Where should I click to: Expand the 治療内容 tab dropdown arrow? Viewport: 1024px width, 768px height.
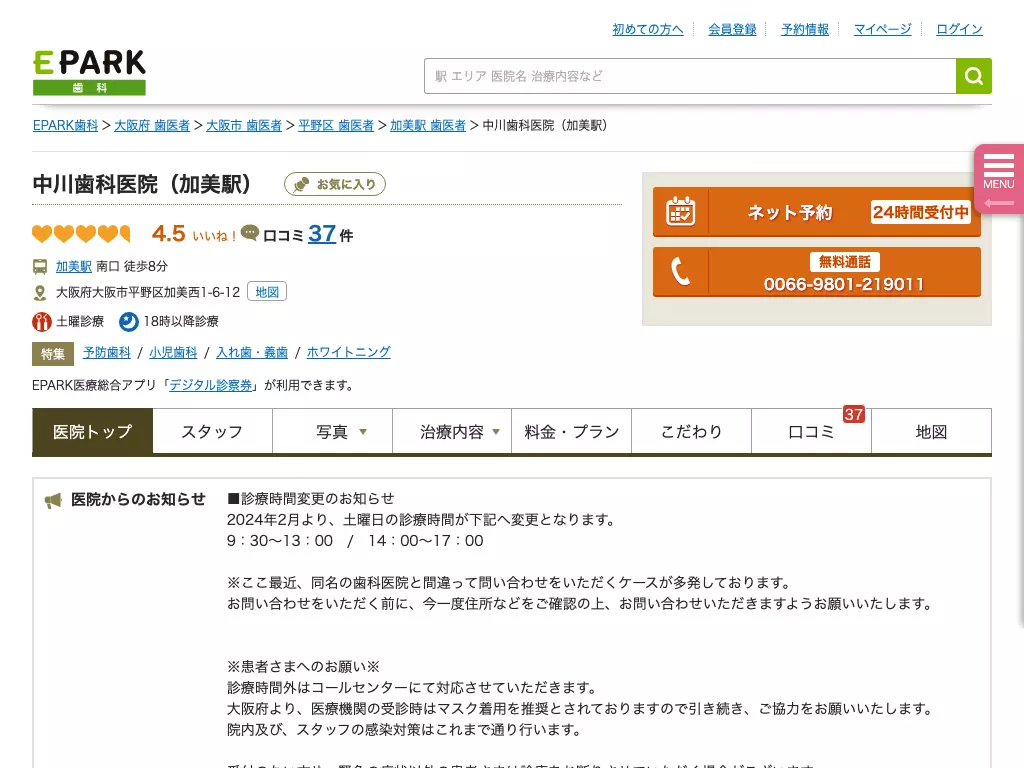tap(496, 432)
